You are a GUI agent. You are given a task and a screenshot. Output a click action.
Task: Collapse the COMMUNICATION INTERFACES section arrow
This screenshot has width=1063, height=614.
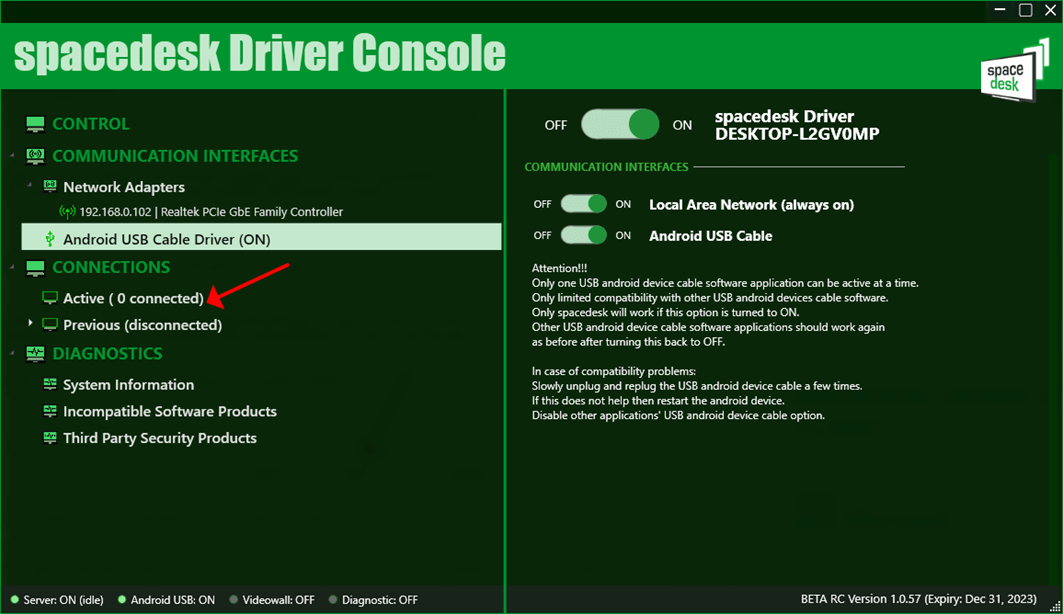point(12,157)
